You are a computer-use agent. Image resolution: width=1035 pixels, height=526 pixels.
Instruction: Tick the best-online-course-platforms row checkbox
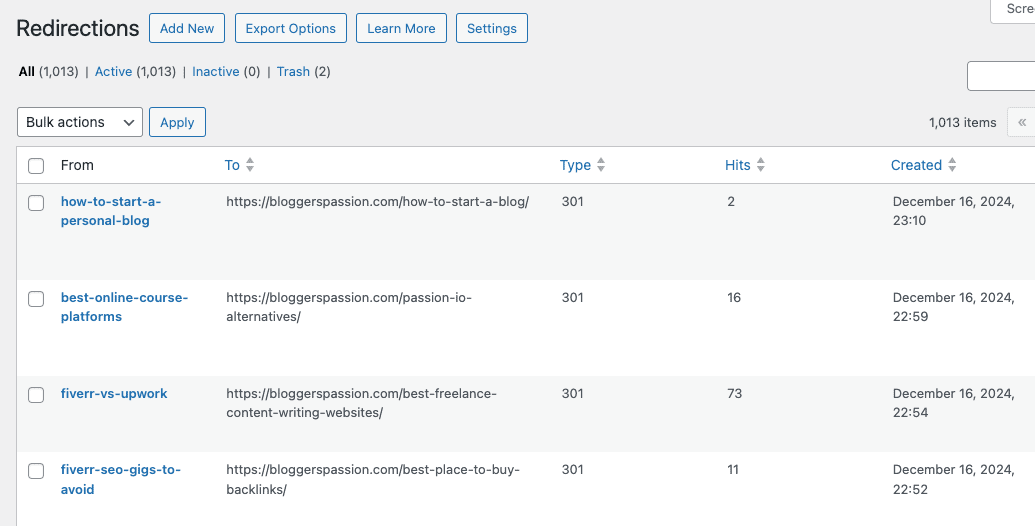coord(36,299)
